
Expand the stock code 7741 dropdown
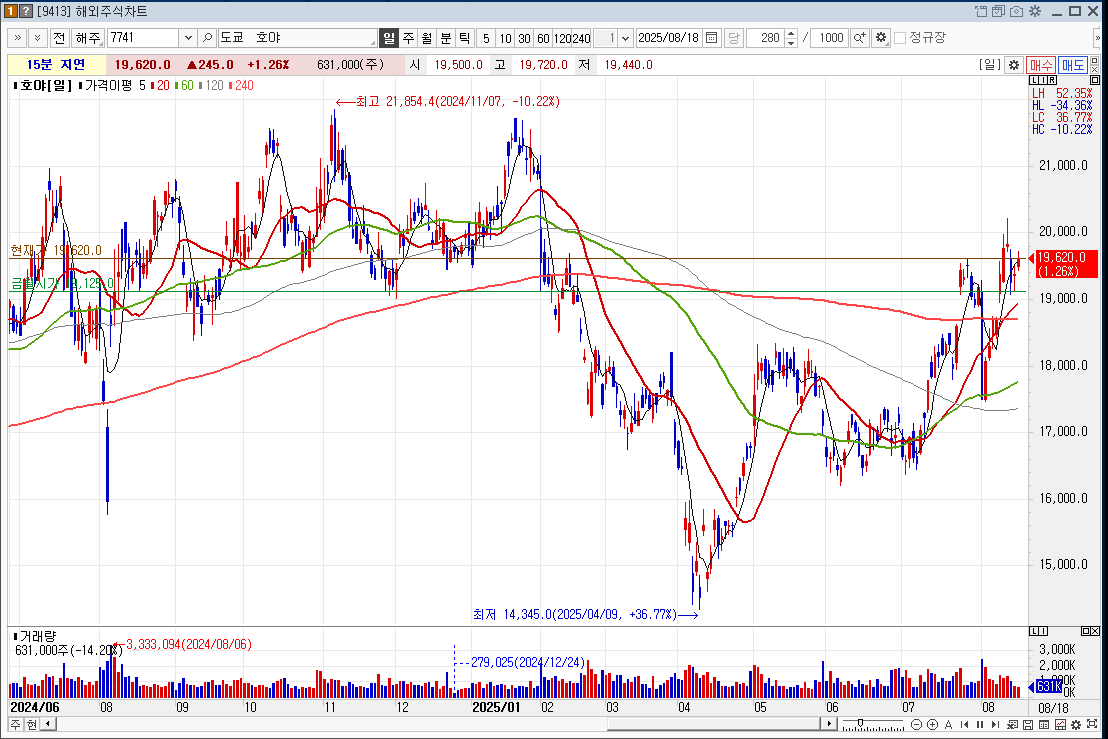187,38
